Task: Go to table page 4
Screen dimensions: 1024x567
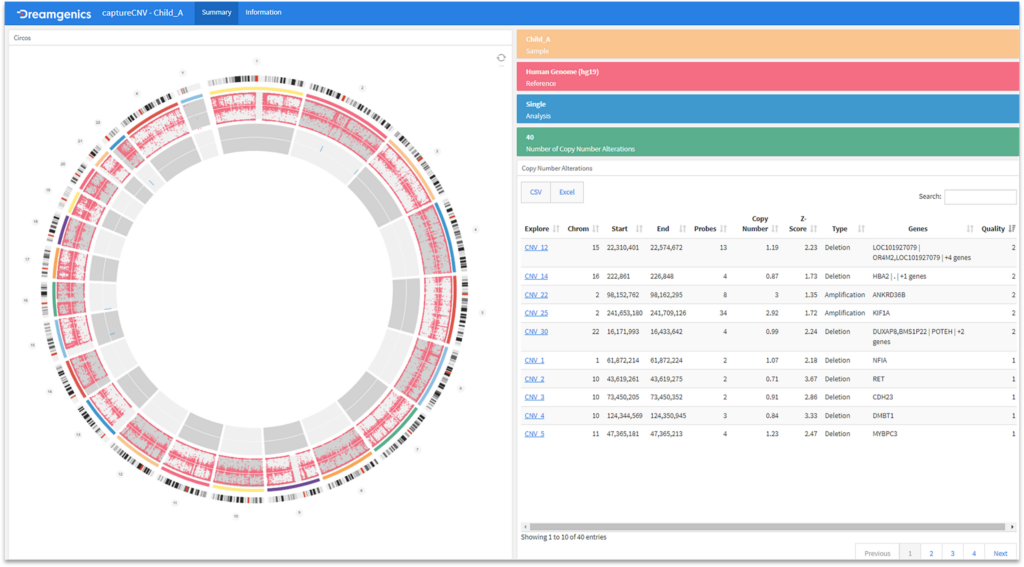Action: click(974, 553)
